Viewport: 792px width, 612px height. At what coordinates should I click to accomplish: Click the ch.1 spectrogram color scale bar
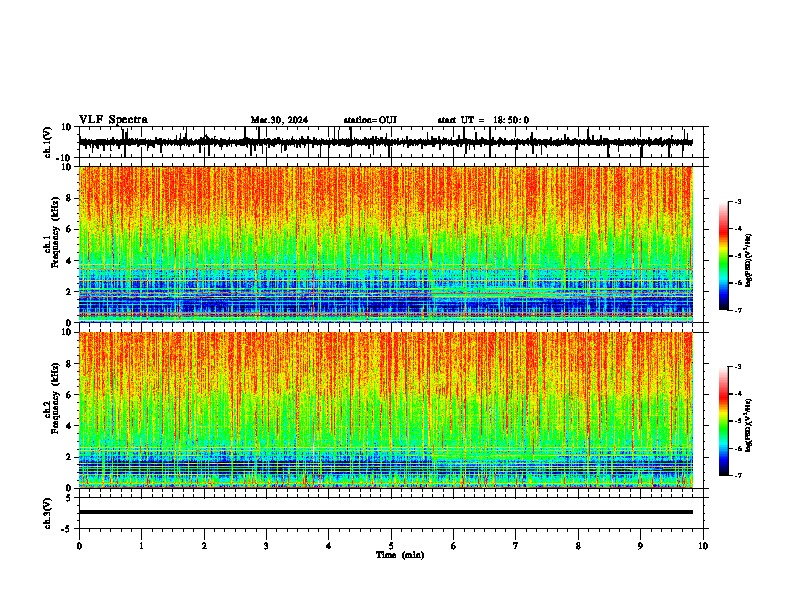click(x=723, y=256)
